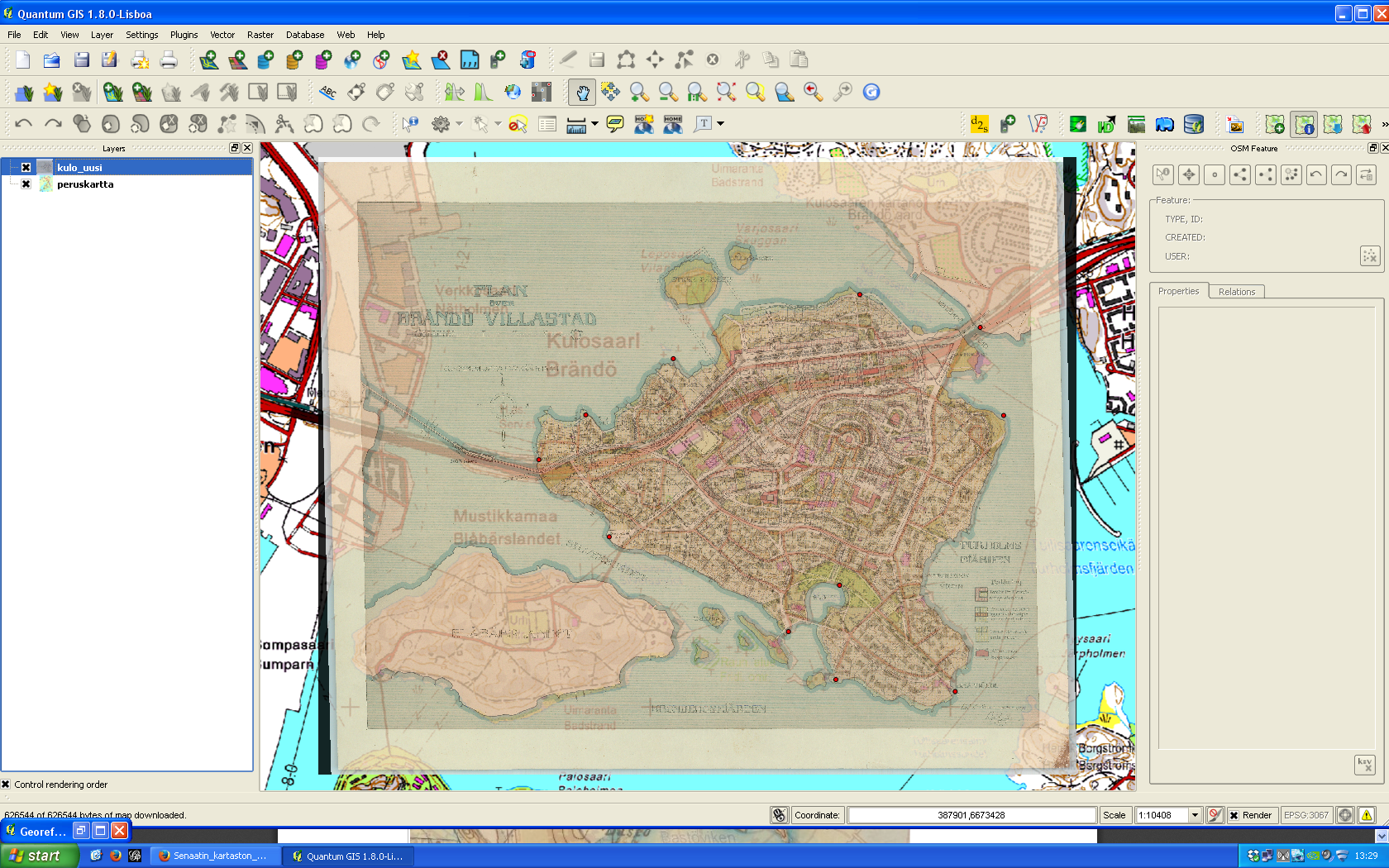Open the Scale dropdown list
The height and width of the screenshot is (868, 1389).
(x=1195, y=815)
